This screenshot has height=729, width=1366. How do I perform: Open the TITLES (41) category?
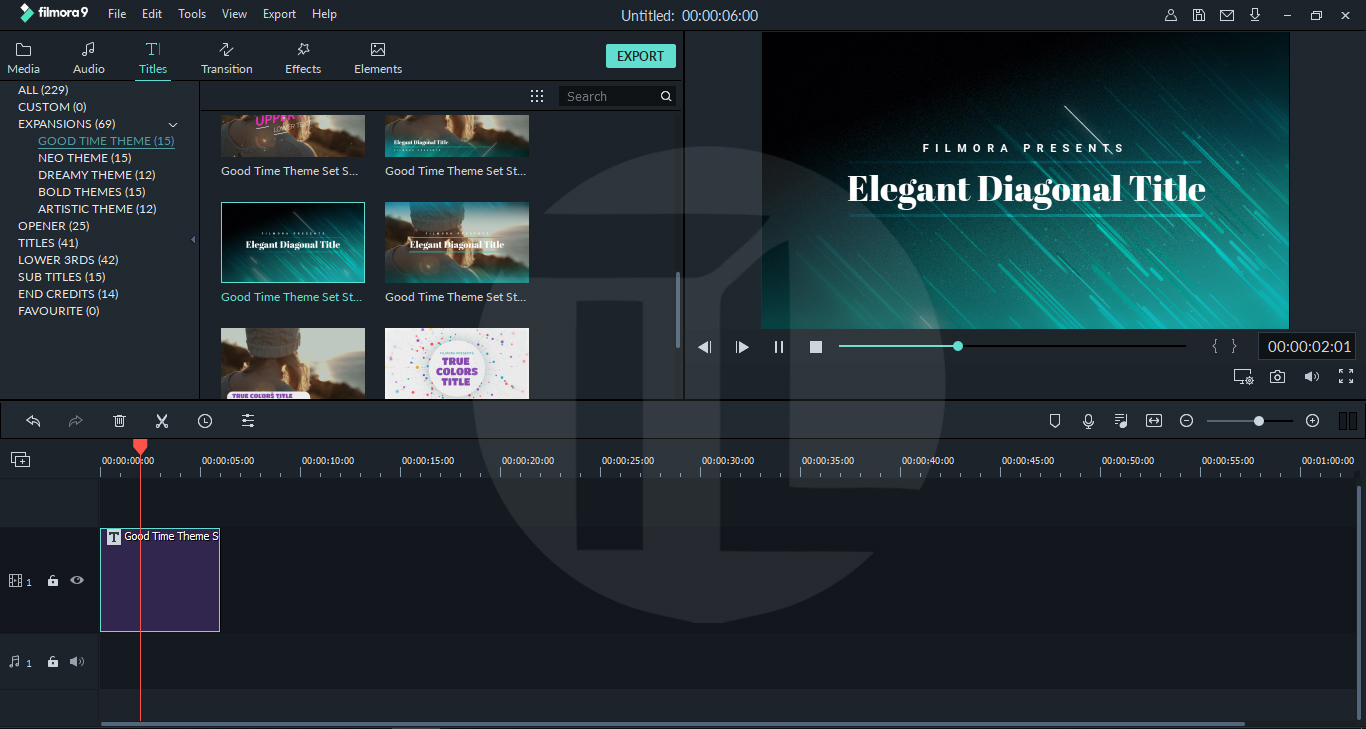coord(48,243)
